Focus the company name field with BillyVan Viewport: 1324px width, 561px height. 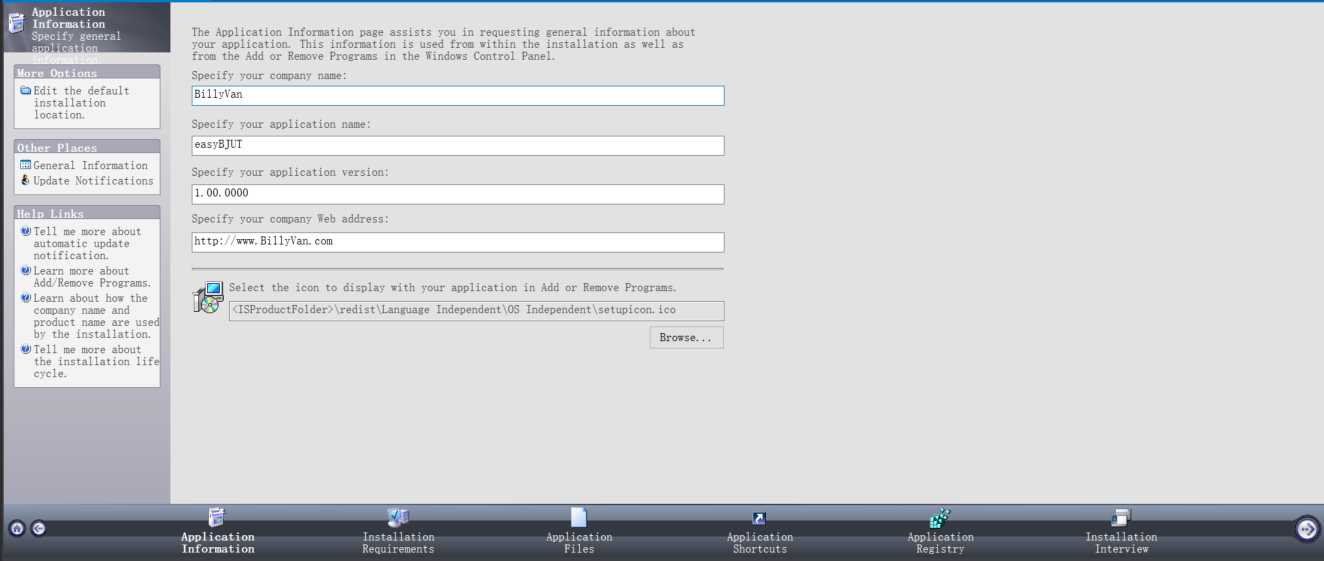458,95
